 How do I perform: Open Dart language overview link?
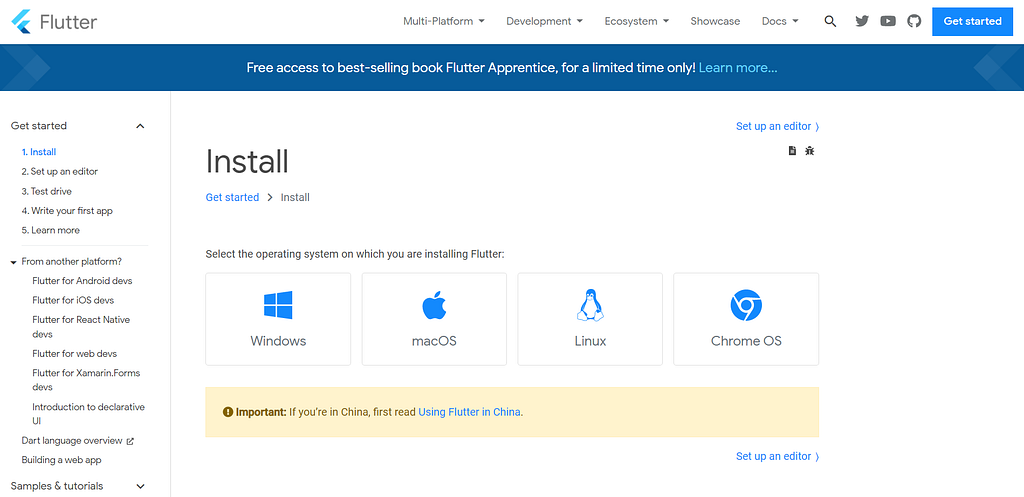[x=72, y=441]
